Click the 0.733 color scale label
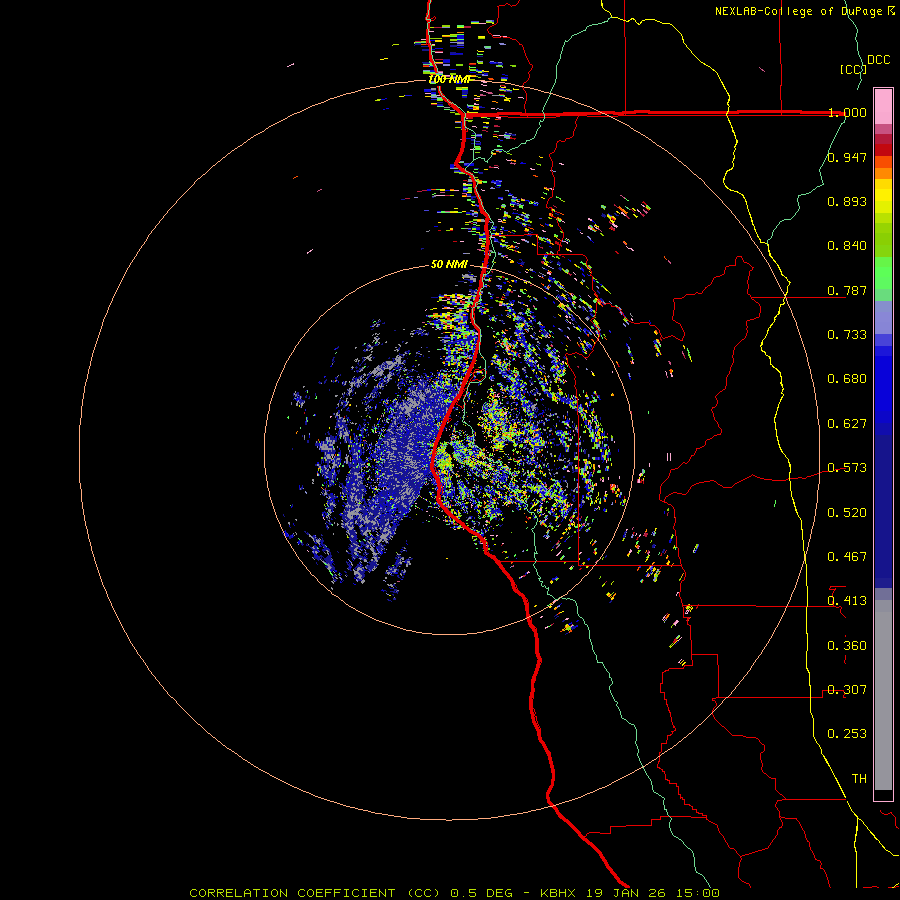 847,335
